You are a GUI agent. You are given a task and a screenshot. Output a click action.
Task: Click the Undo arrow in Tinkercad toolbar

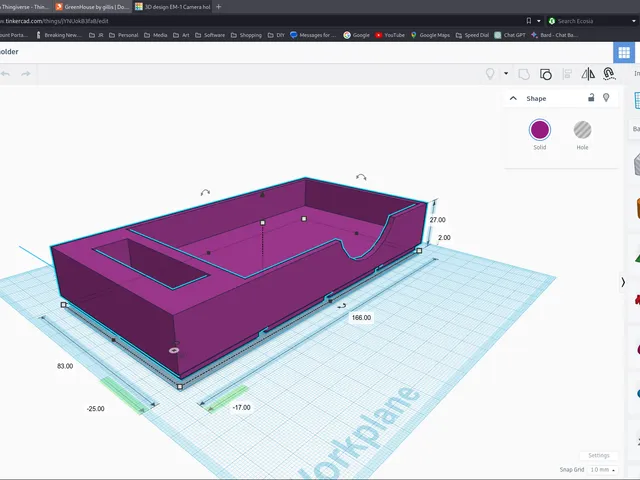[5, 74]
